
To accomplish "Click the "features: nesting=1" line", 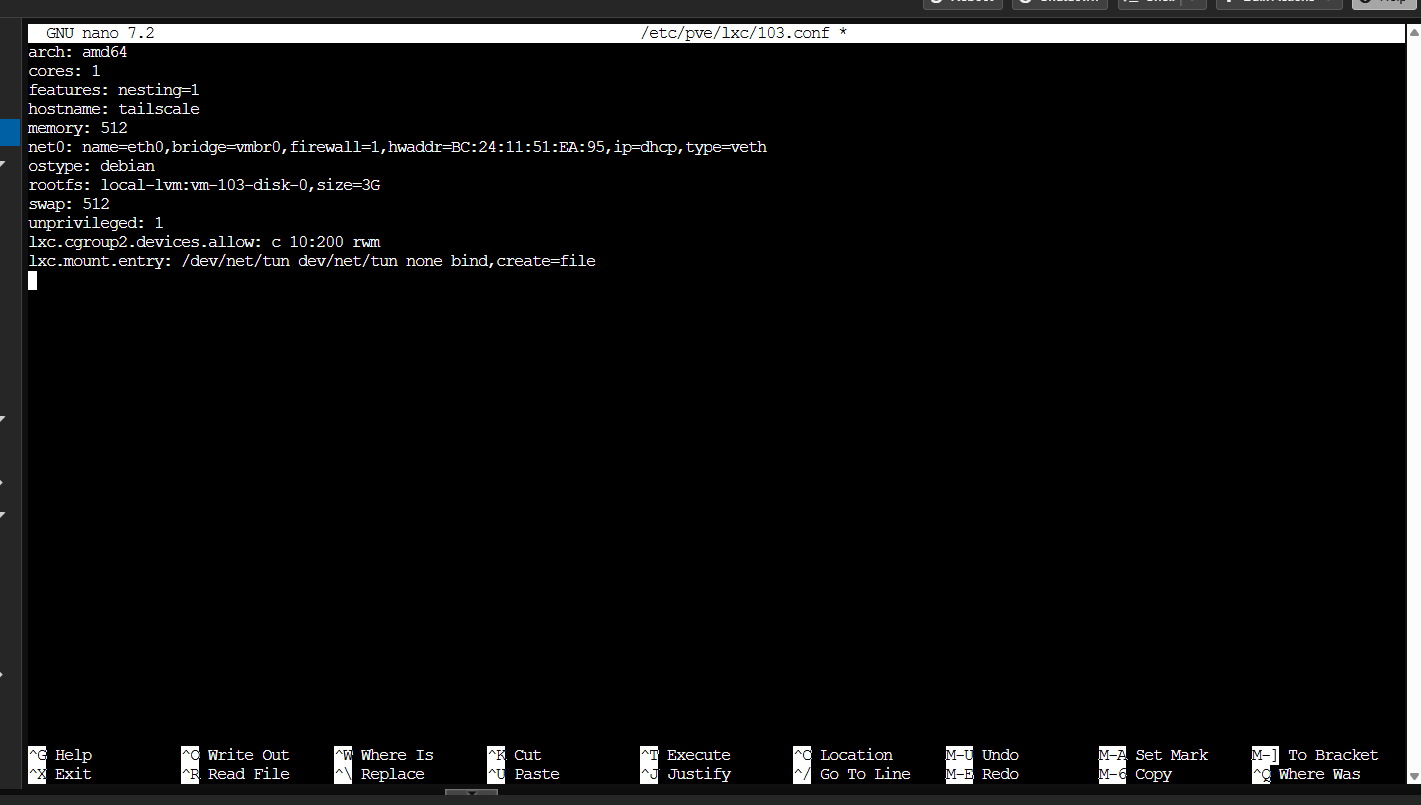I will (x=114, y=90).
